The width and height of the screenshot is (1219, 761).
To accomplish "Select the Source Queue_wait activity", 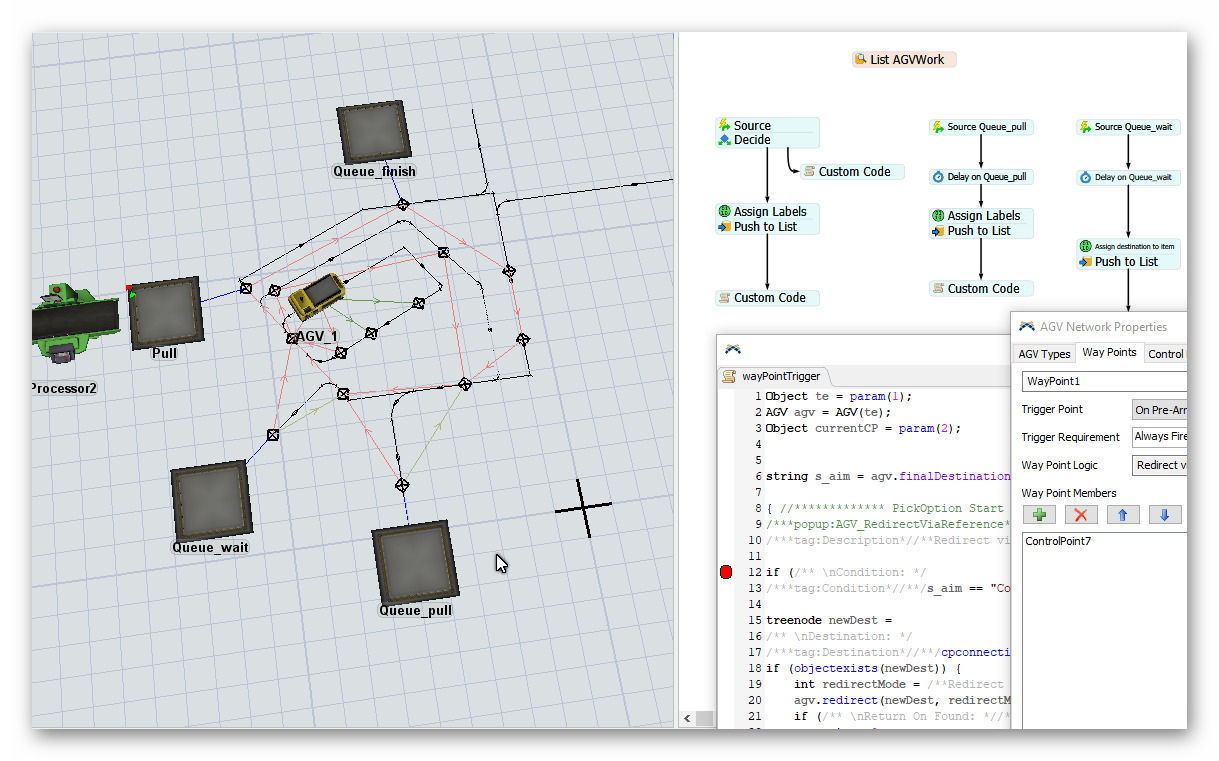I will point(1128,127).
